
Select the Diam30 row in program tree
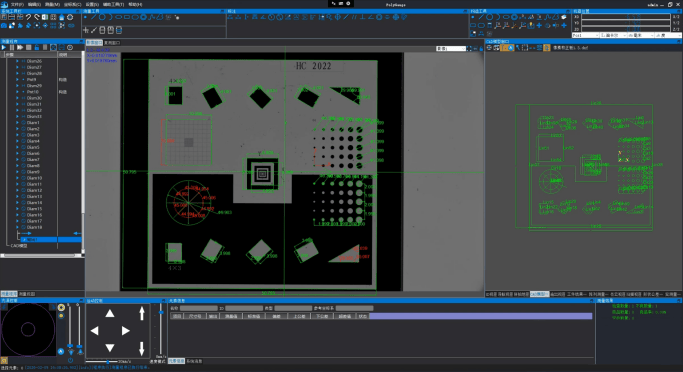(x=34, y=98)
